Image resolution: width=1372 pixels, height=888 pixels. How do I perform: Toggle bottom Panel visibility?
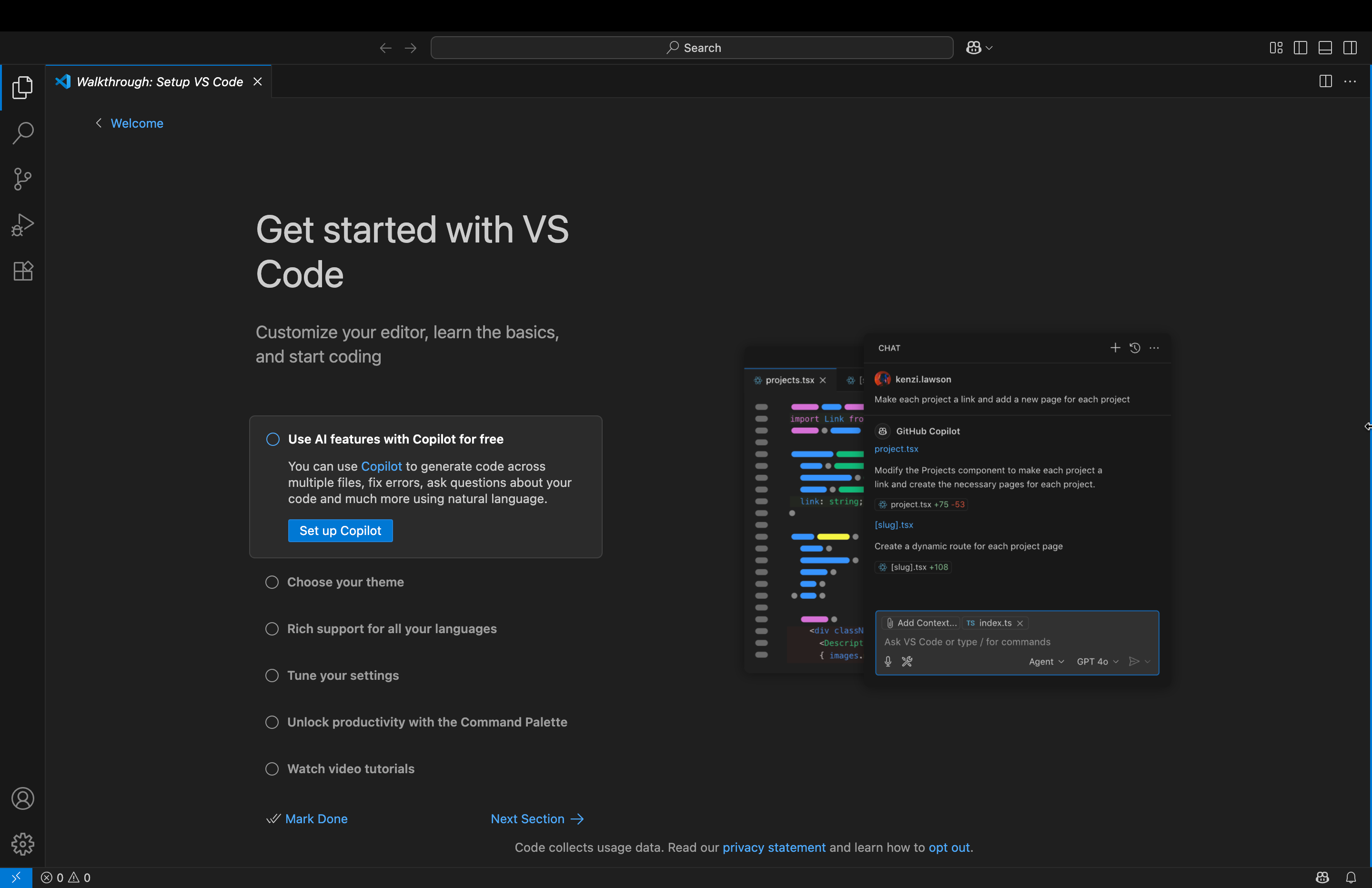coord(1325,48)
